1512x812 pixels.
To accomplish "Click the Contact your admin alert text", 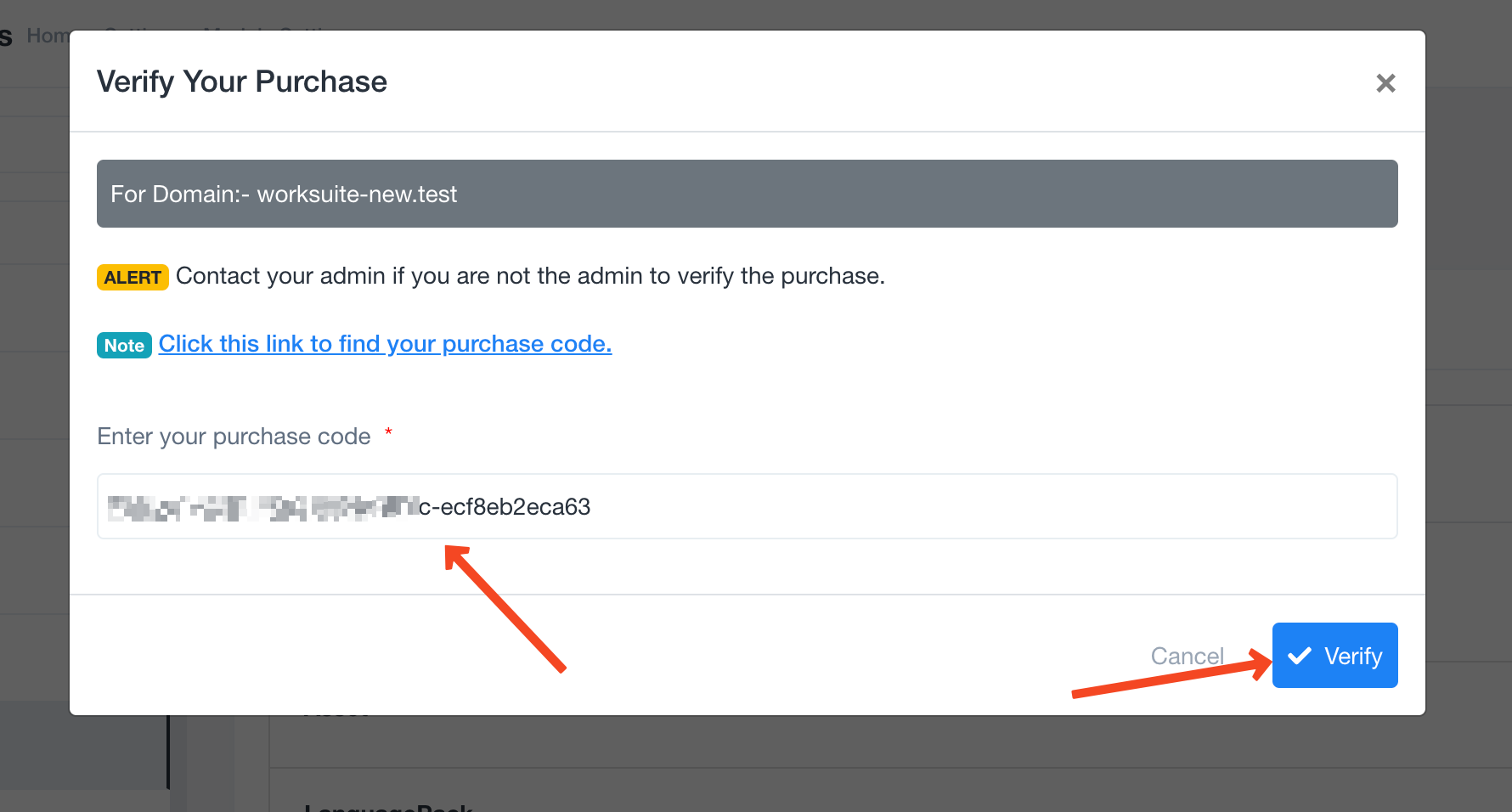I will [530, 276].
